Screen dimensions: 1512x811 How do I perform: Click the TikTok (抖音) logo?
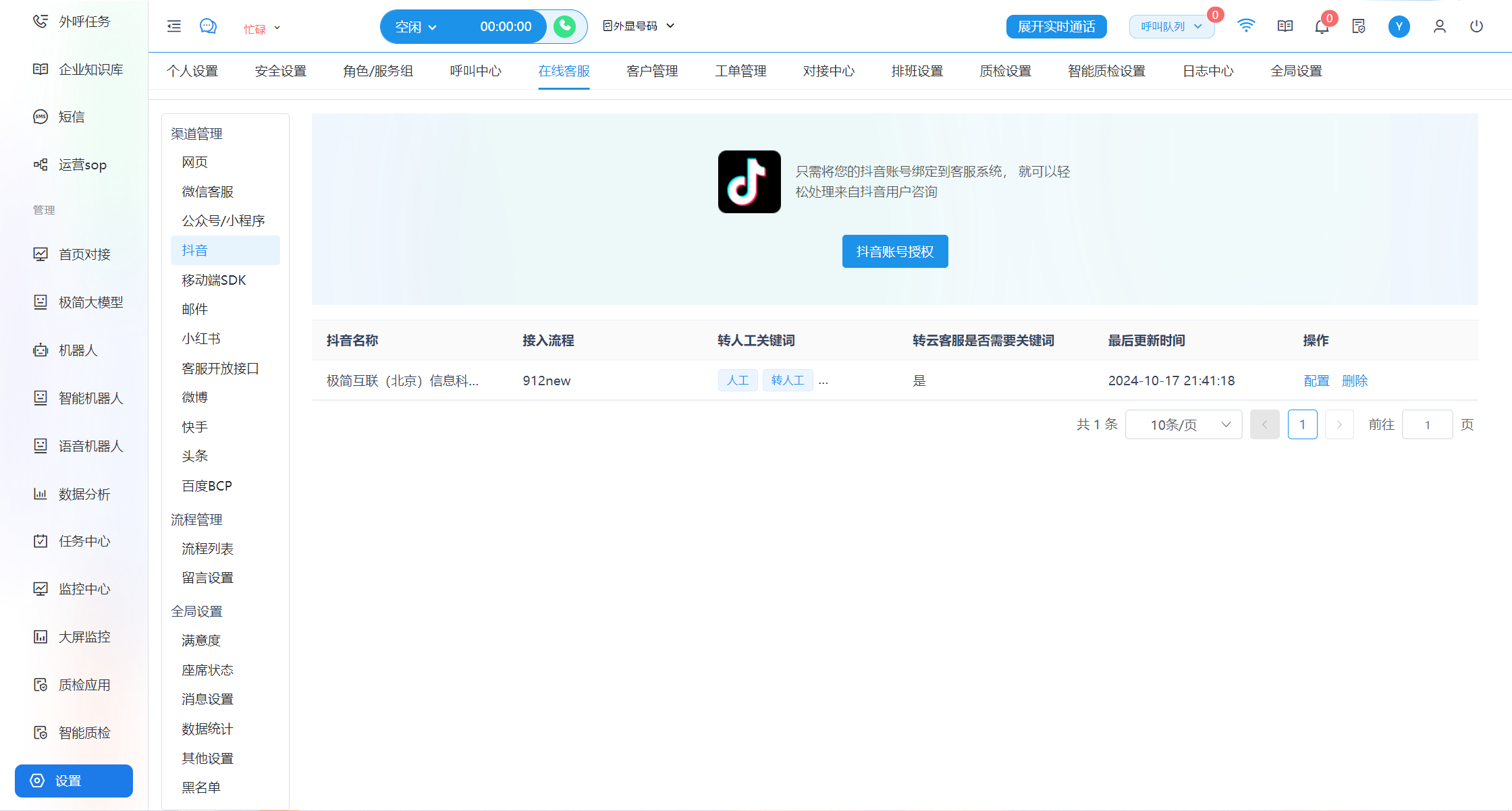[x=749, y=181]
